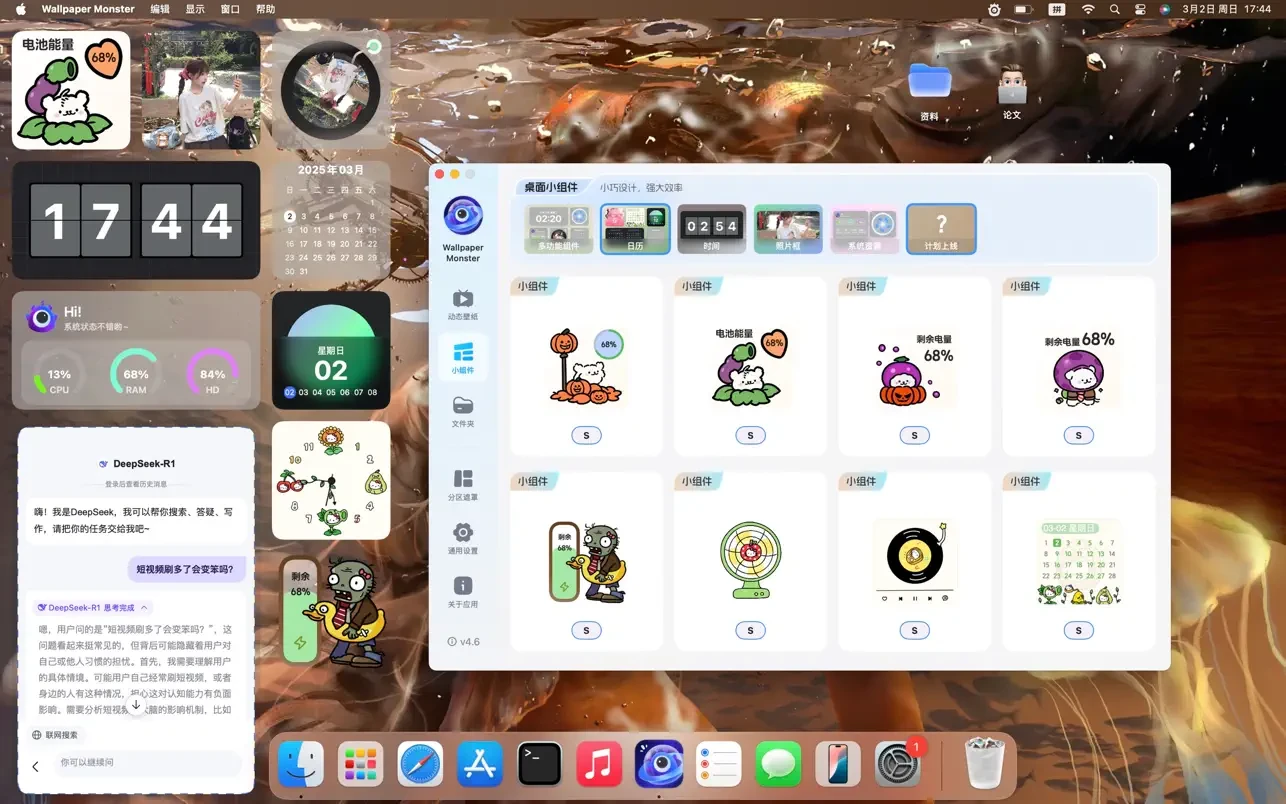
Task: Launch Terminal from the Dock
Action: 539,765
